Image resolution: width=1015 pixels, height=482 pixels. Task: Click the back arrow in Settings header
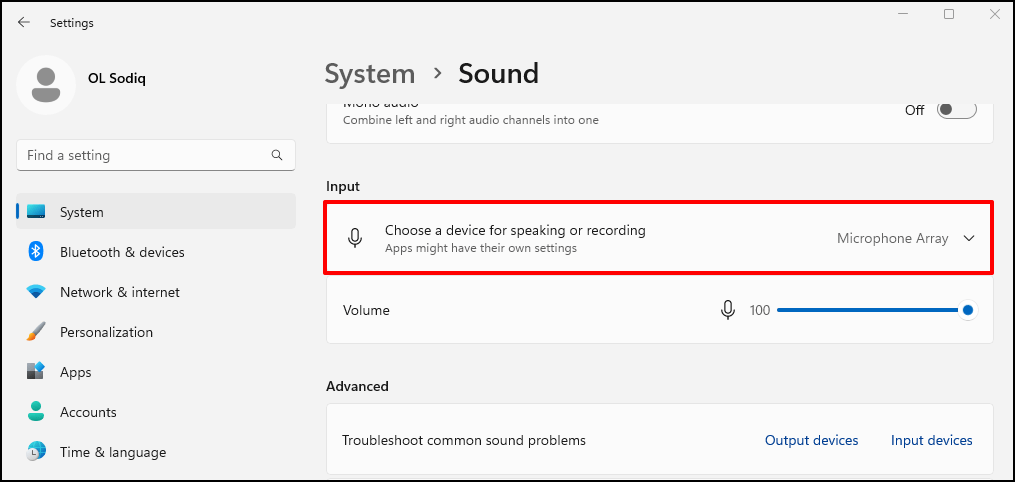click(x=24, y=23)
